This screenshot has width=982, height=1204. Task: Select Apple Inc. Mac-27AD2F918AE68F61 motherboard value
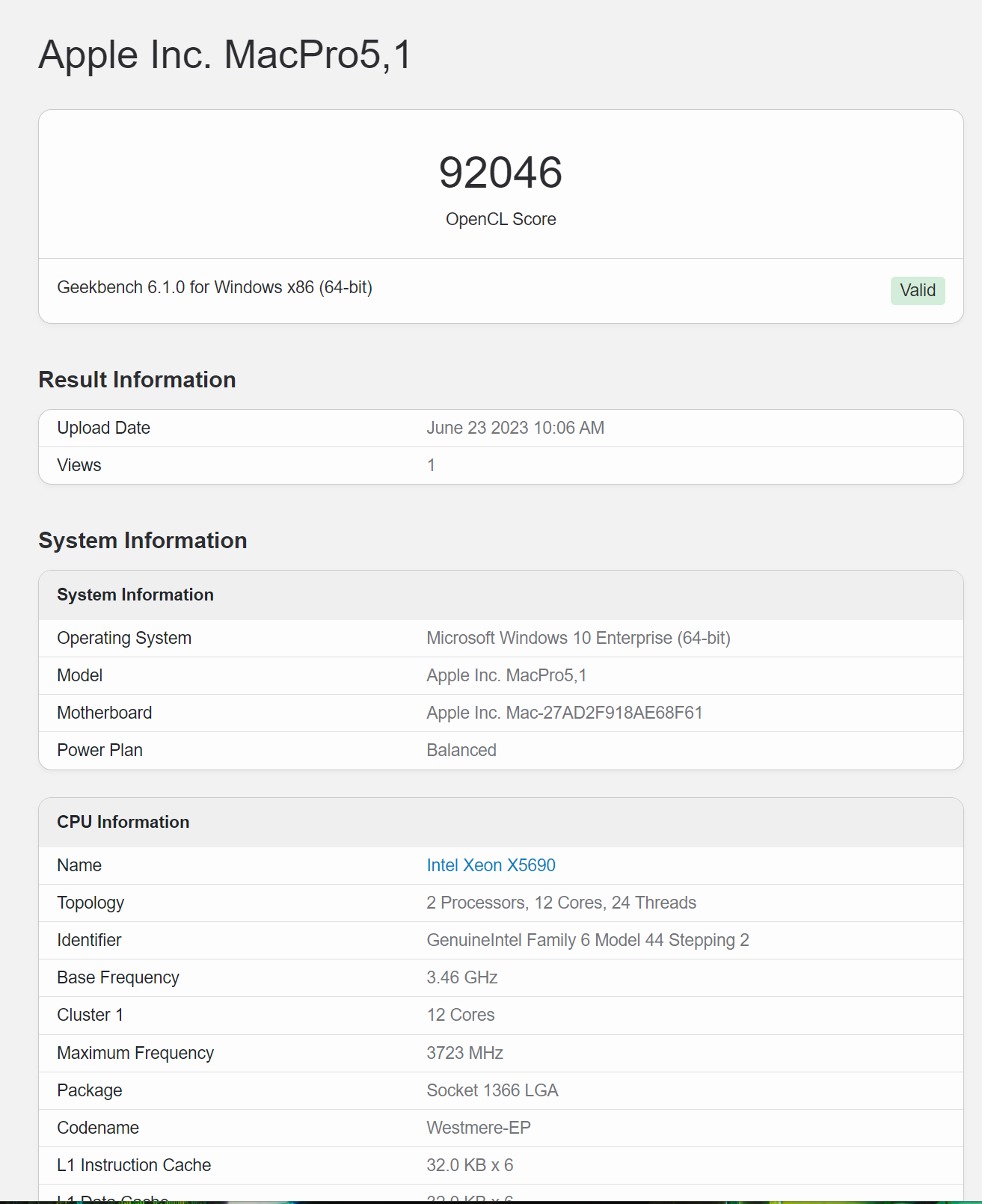(564, 713)
